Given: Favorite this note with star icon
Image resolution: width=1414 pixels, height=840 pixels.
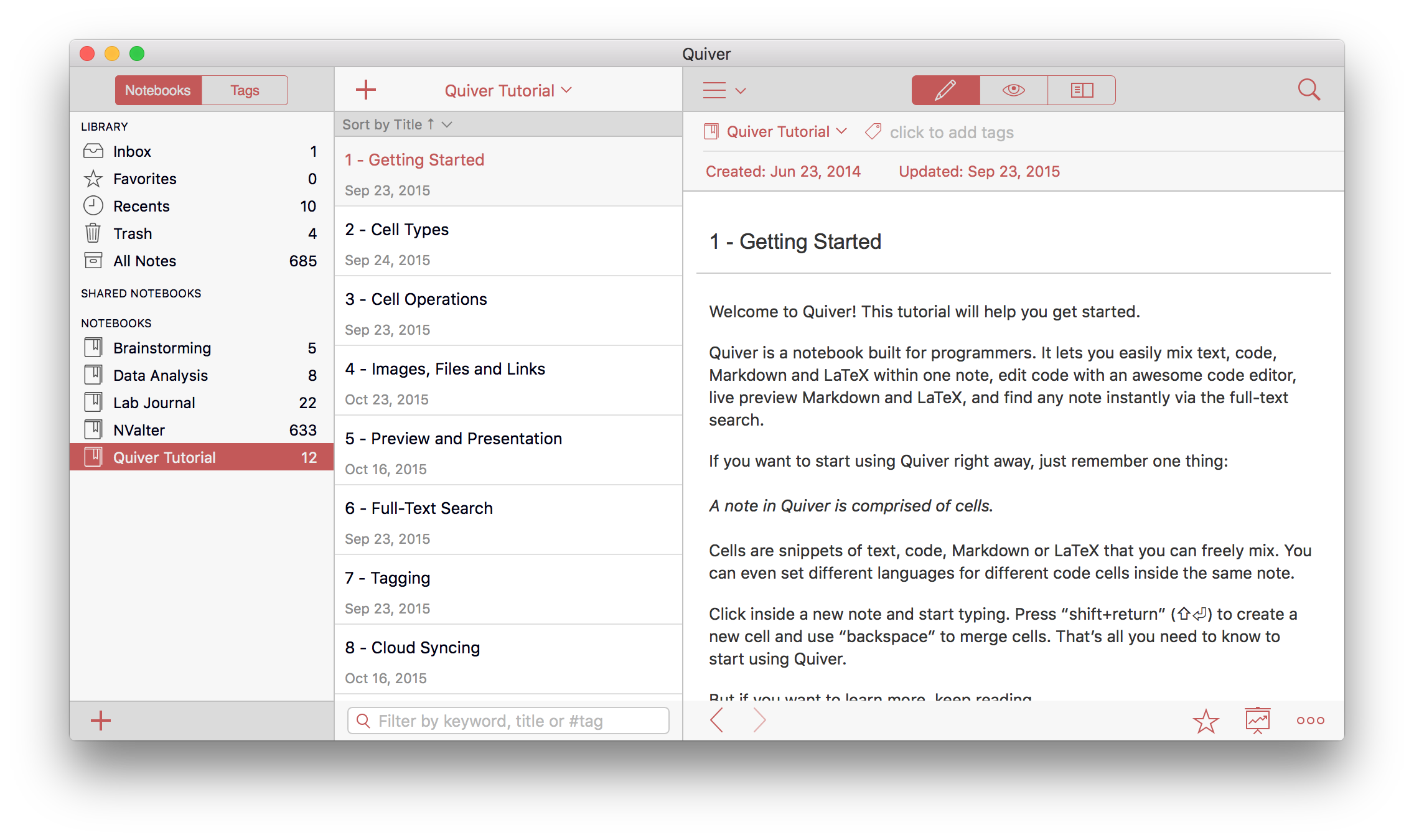Looking at the screenshot, I should tap(1206, 721).
